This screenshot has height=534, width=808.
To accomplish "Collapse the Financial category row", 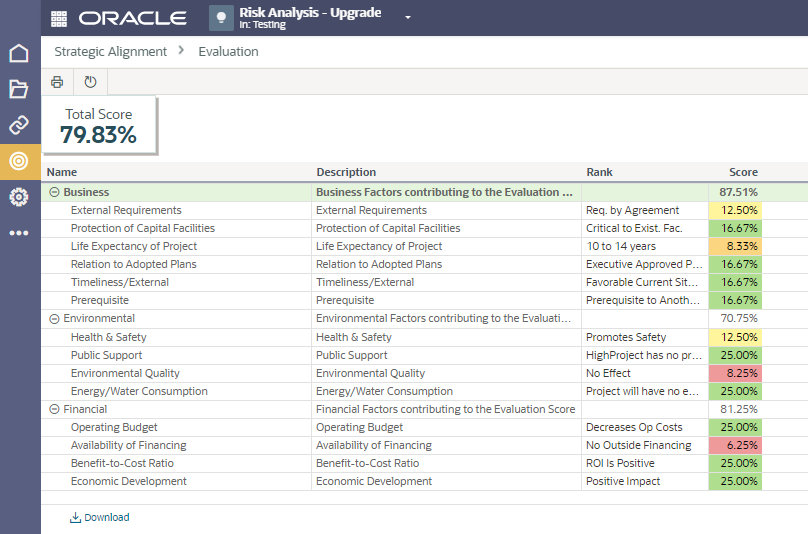I will coord(54,409).
